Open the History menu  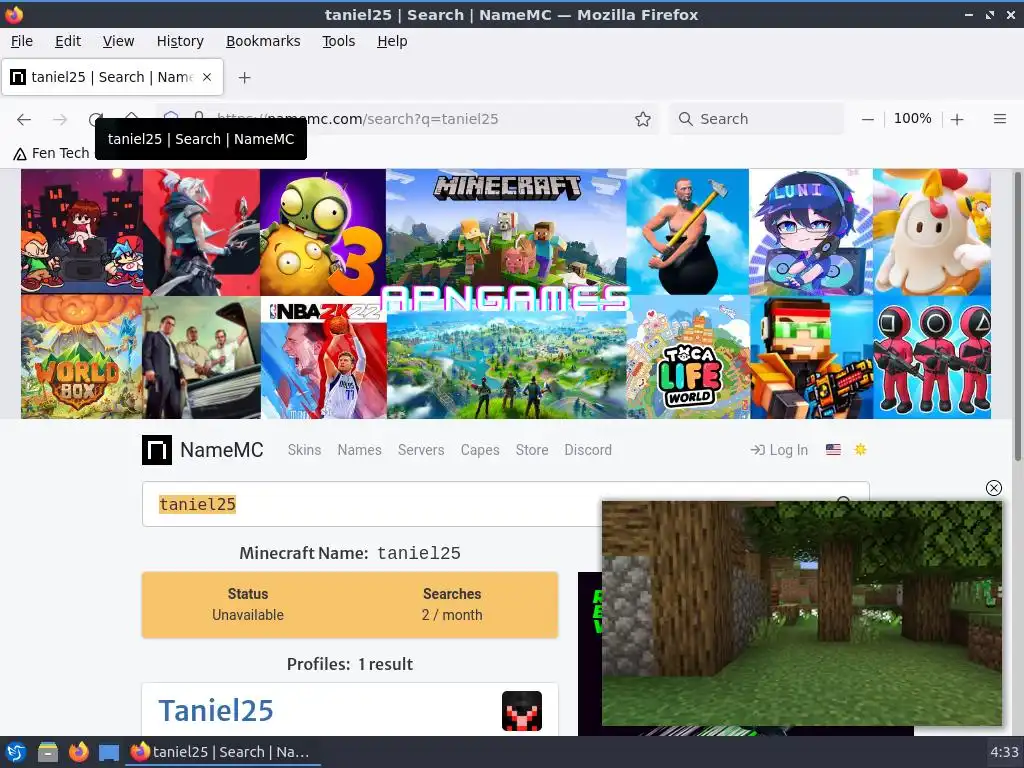pyautogui.click(x=180, y=41)
